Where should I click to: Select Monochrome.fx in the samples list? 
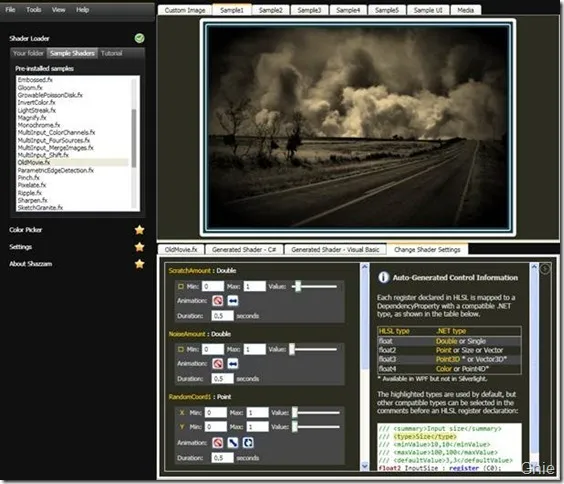(x=38, y=125)
